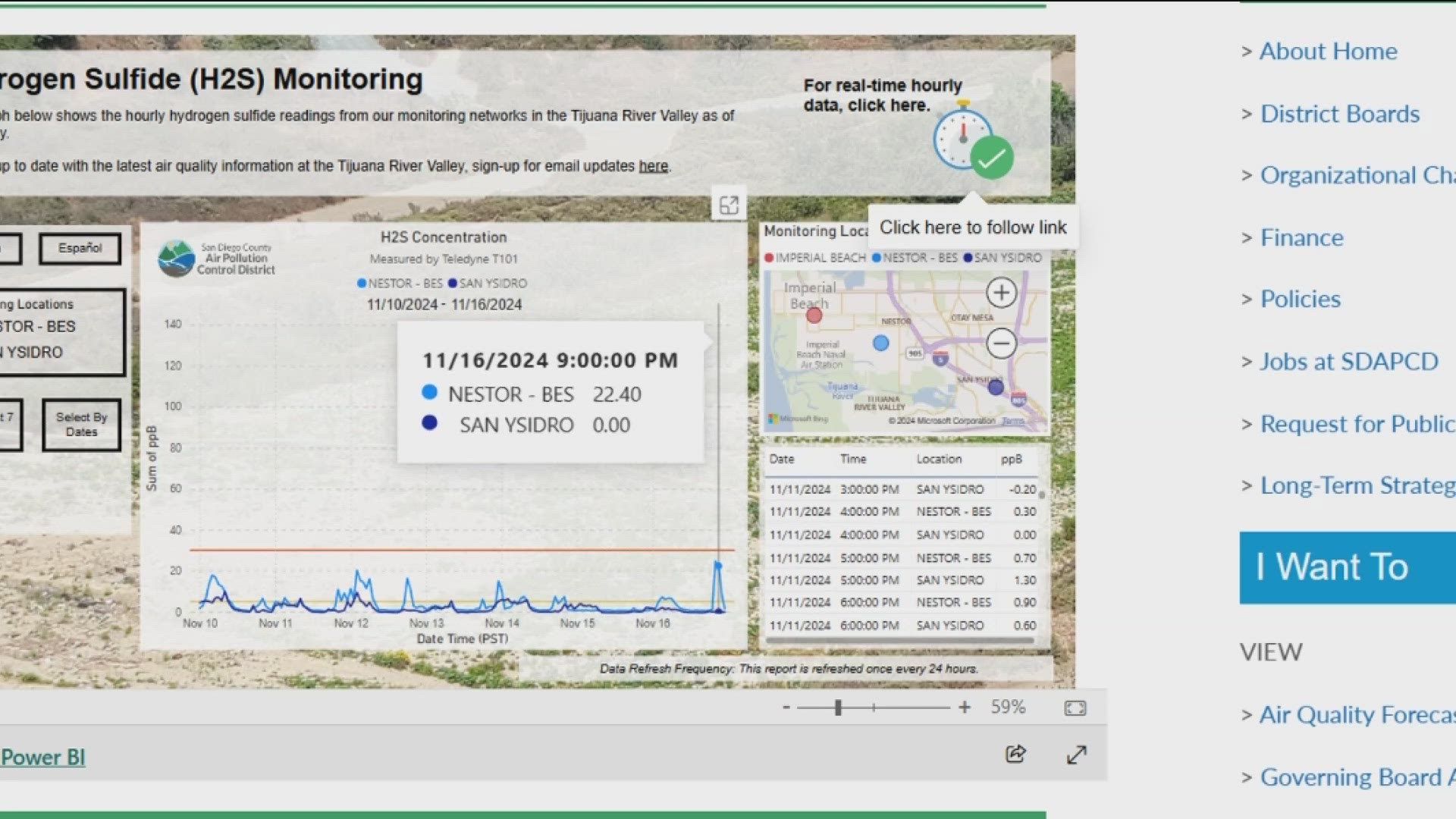This screenshot has width=1456, height=819.
Task: Open Request for Public Records link
Action: click(x=1357, y=424)
